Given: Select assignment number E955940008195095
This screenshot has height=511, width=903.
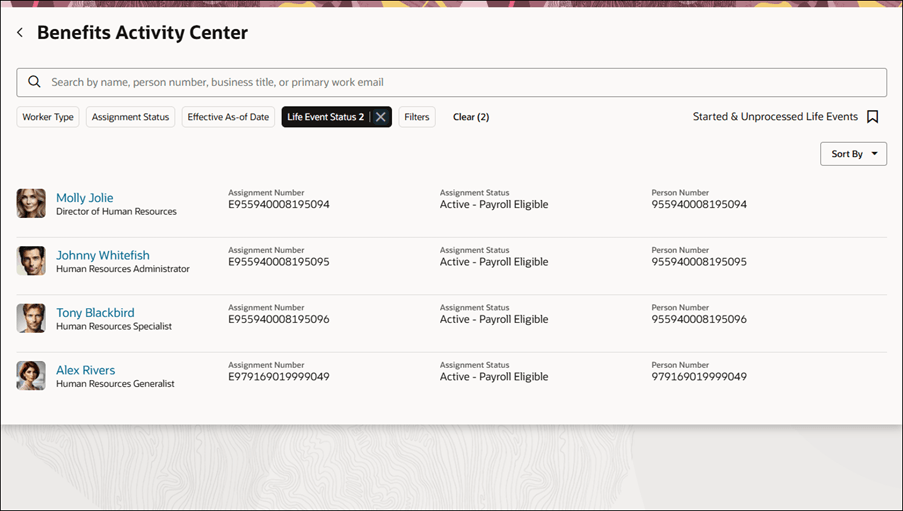Looking at the screenshot, I should [279, 262].
